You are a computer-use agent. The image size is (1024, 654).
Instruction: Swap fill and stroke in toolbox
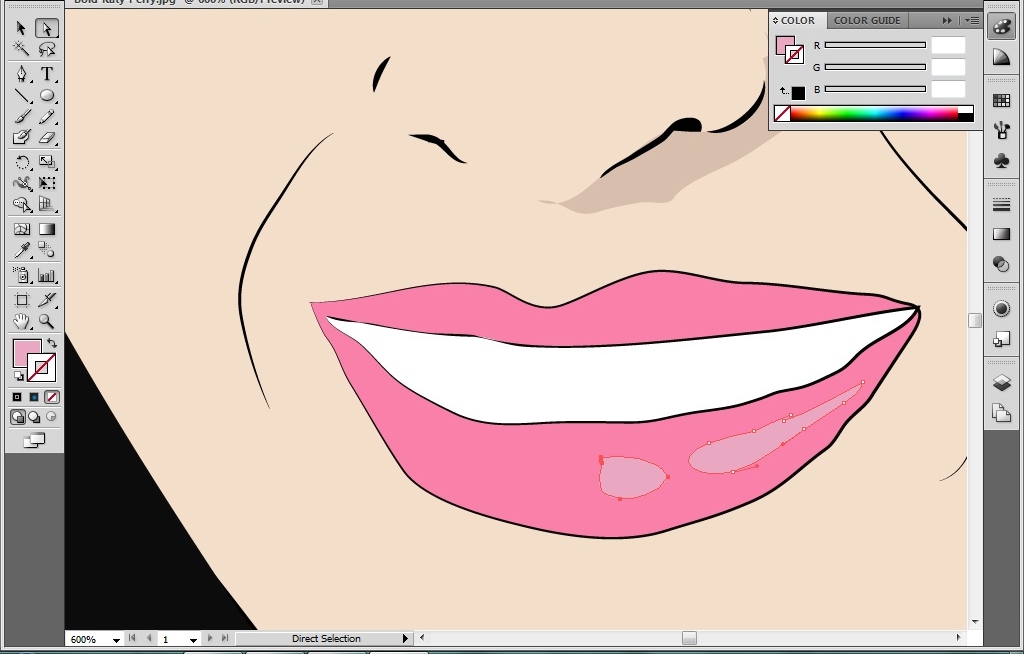pyautogui.click(x=52, y=342)
